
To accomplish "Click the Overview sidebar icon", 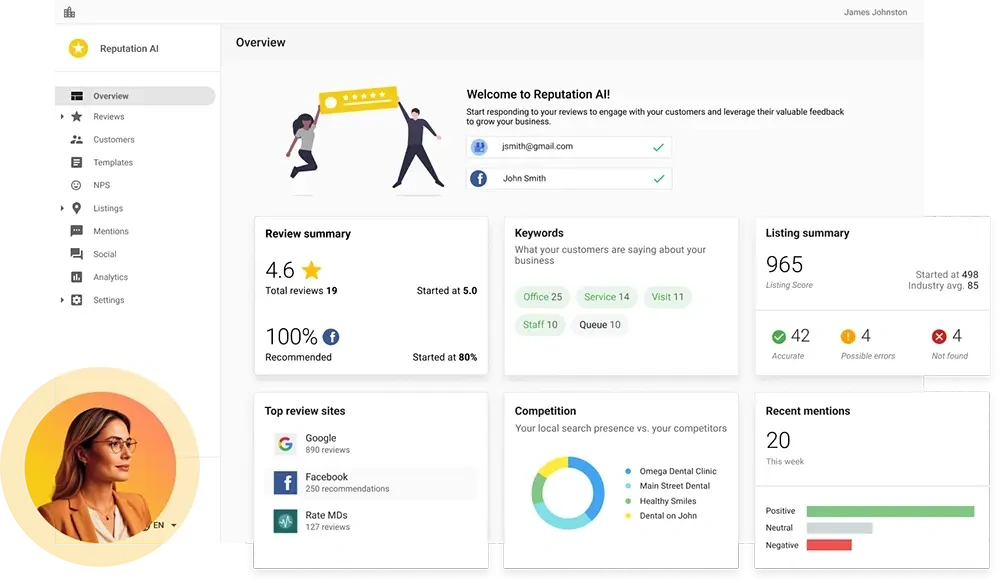I will pos(77,96).
